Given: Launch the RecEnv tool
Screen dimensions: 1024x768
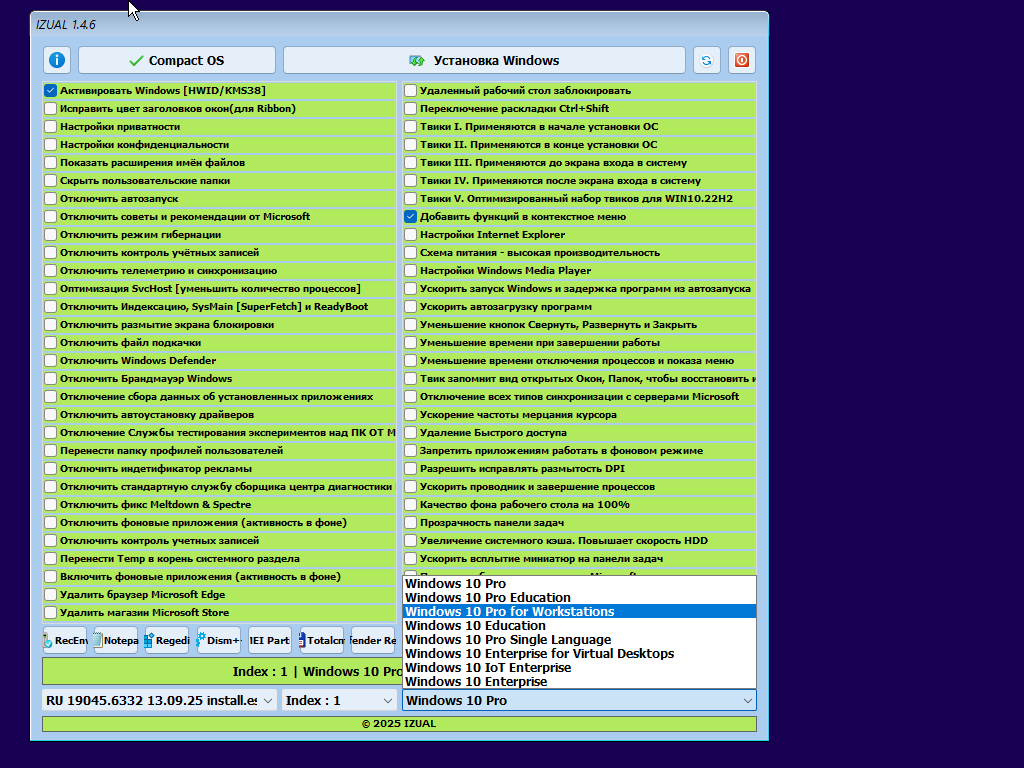Looking at the screenshot, I should 65,640.
